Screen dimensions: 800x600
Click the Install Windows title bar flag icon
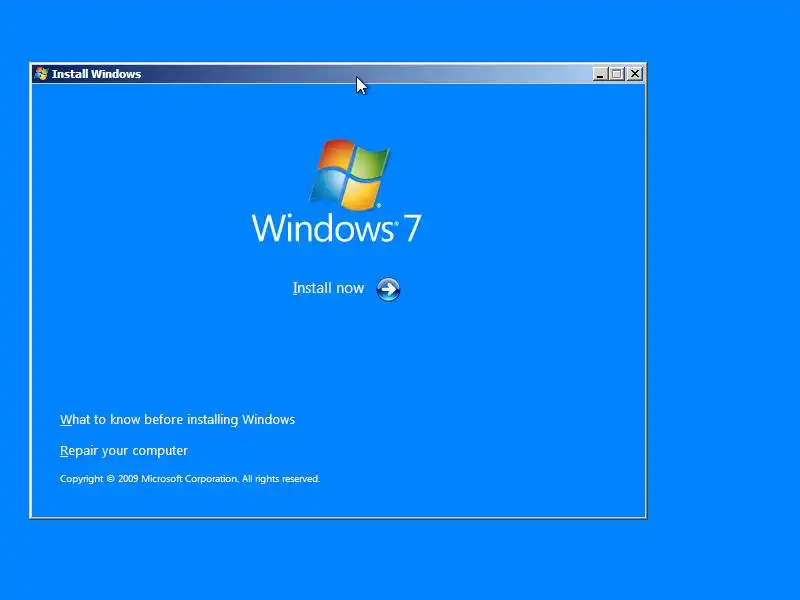point(41,74)
